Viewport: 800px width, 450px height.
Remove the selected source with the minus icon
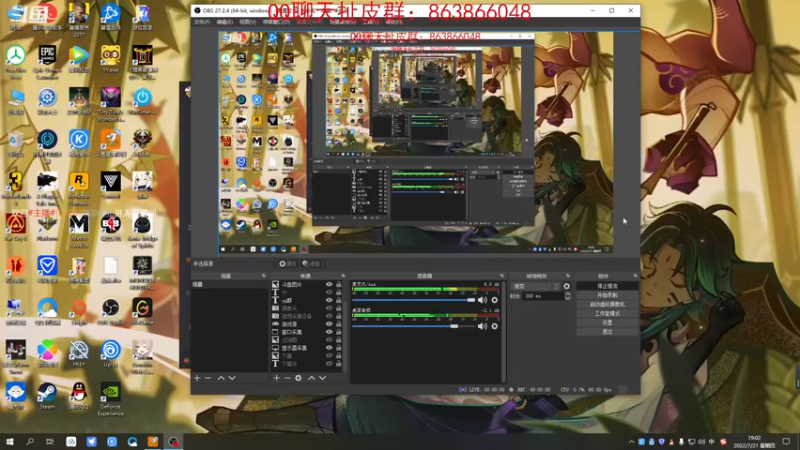287,378
